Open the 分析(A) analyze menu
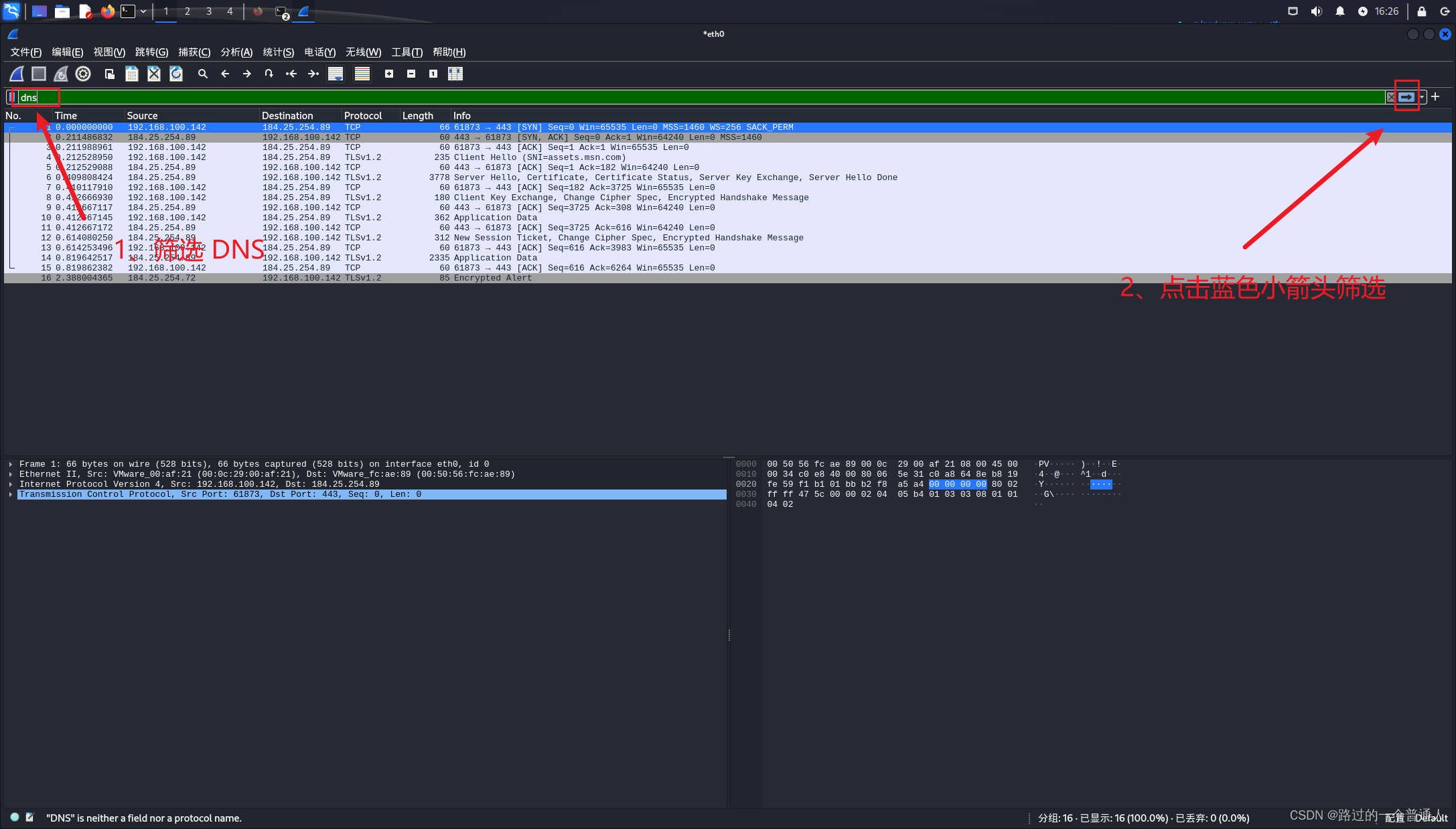Viewport: 1456px width, 829px height. point(236,52)
